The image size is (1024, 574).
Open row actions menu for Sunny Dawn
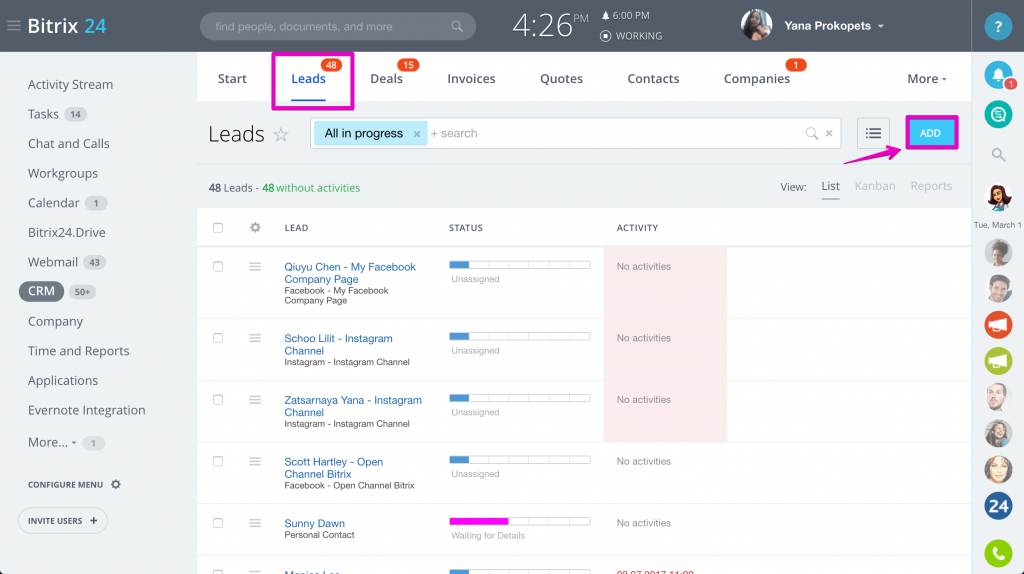[255, 523]
